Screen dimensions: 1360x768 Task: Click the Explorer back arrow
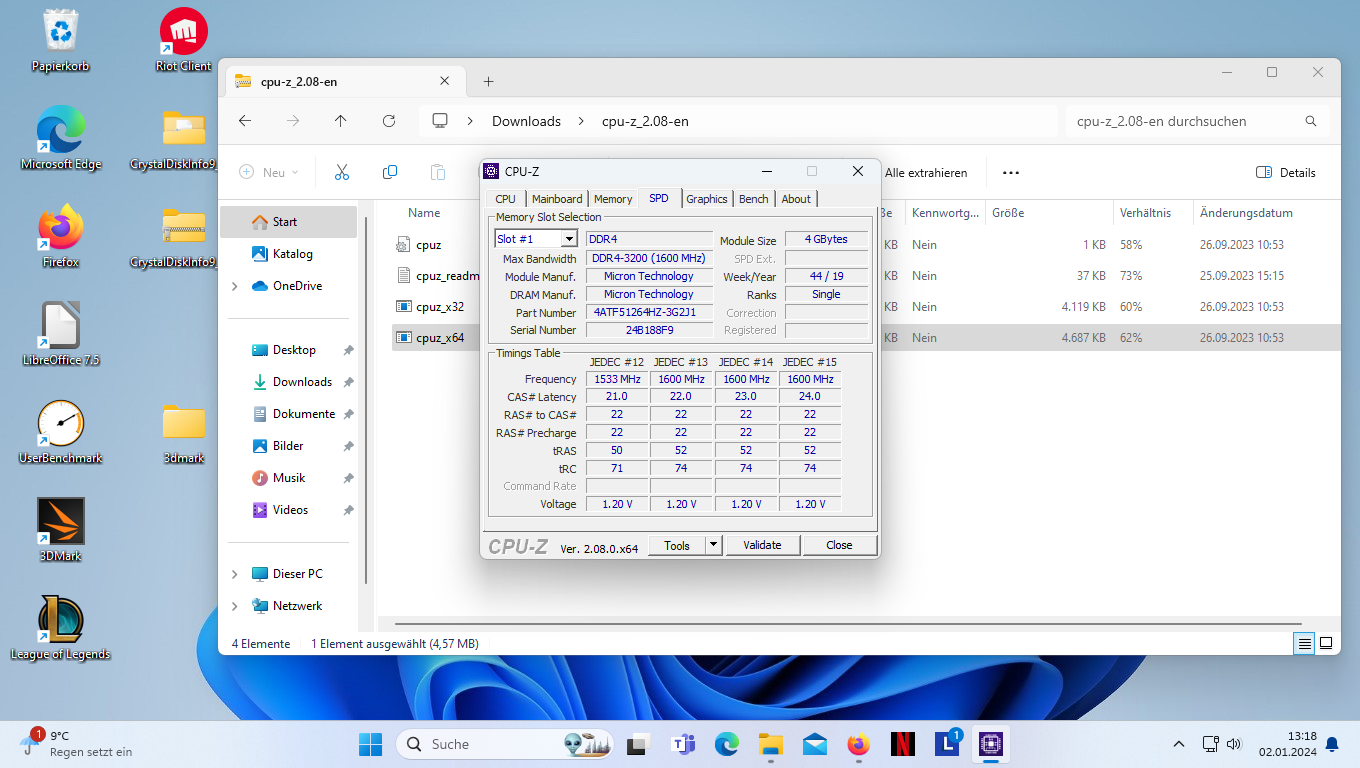245,121
